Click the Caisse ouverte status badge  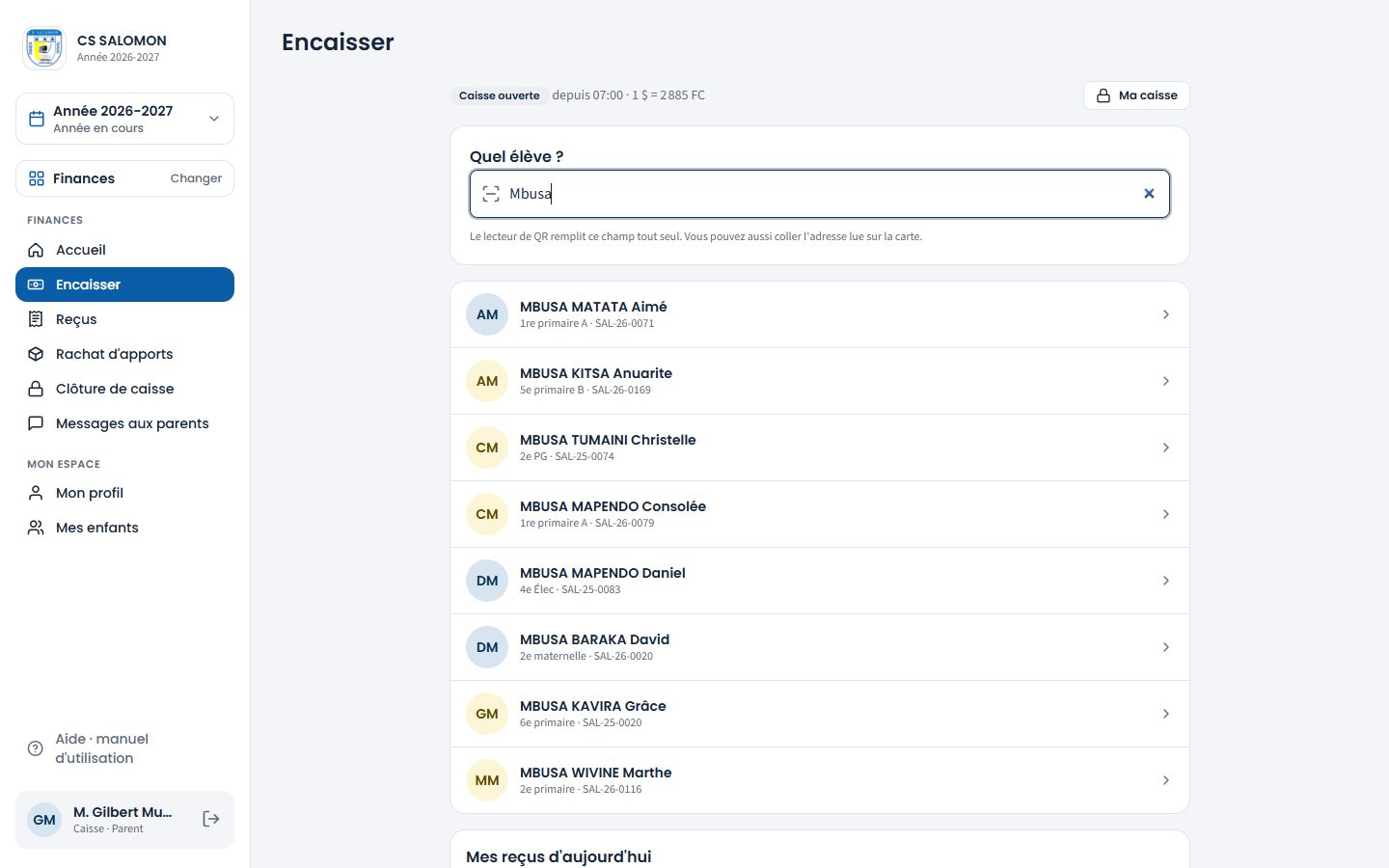click(x=499, y=95)
